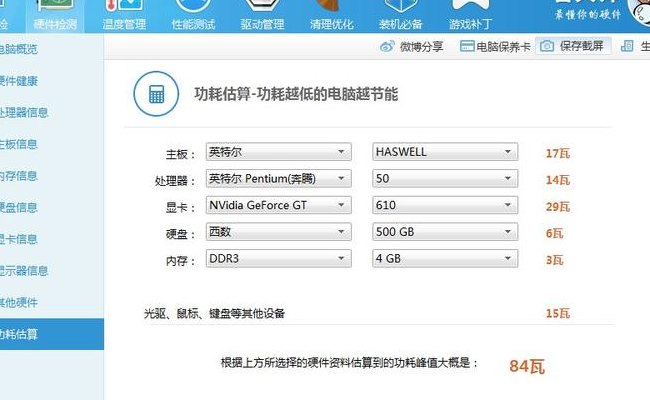Click the 84瓦 total peak power value
Screen dimensions: 650x400
527,366
